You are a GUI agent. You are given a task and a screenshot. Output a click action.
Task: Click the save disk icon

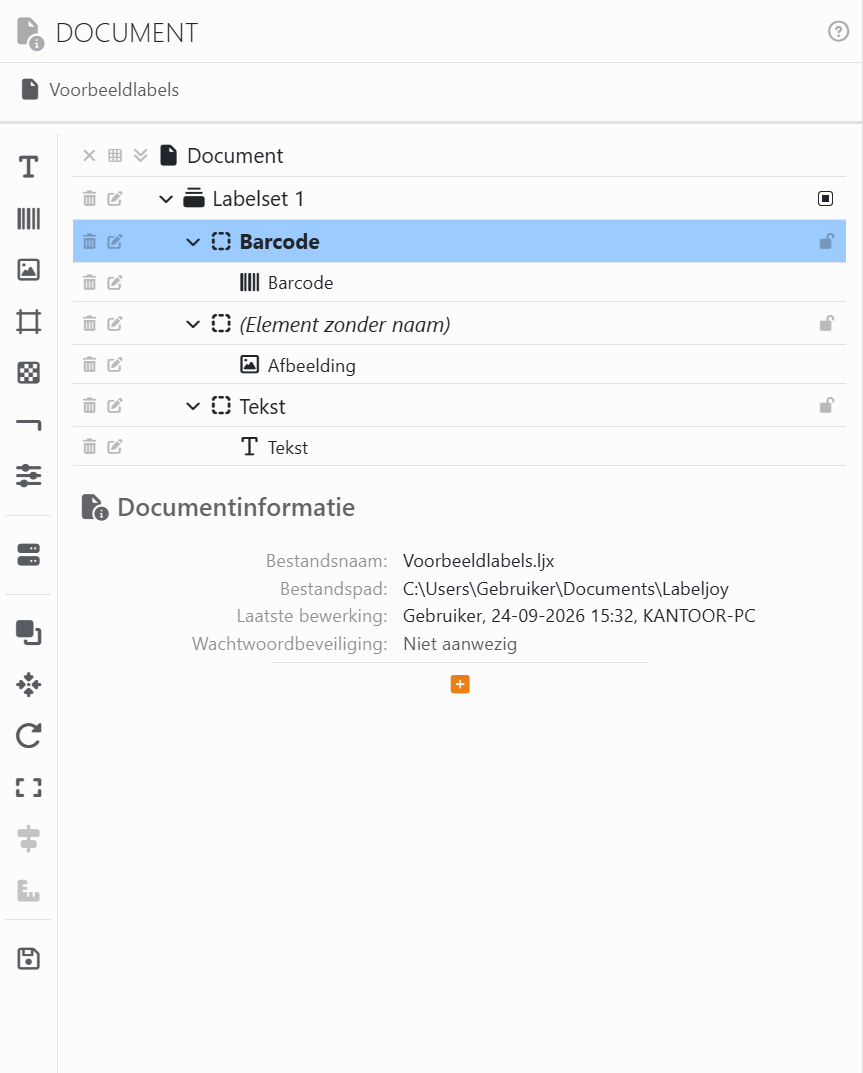point(28,959)
